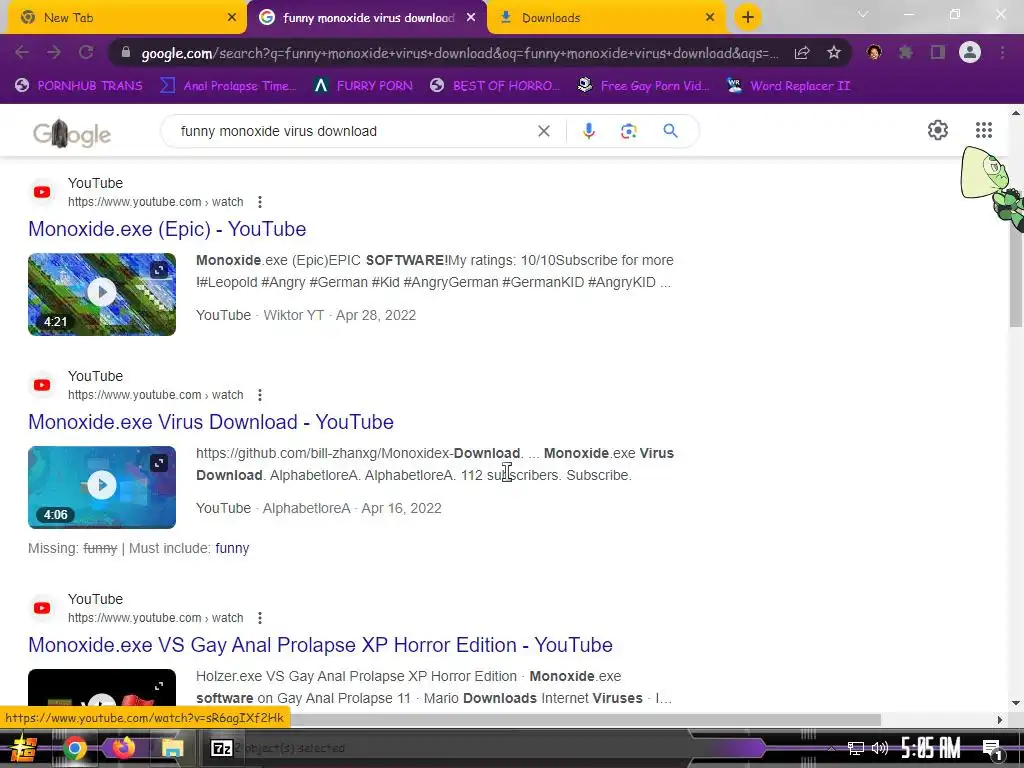This screenshot has height=768, width=1024.
Task: Open the Google apps grid
Action: click(x=984, y=130)
